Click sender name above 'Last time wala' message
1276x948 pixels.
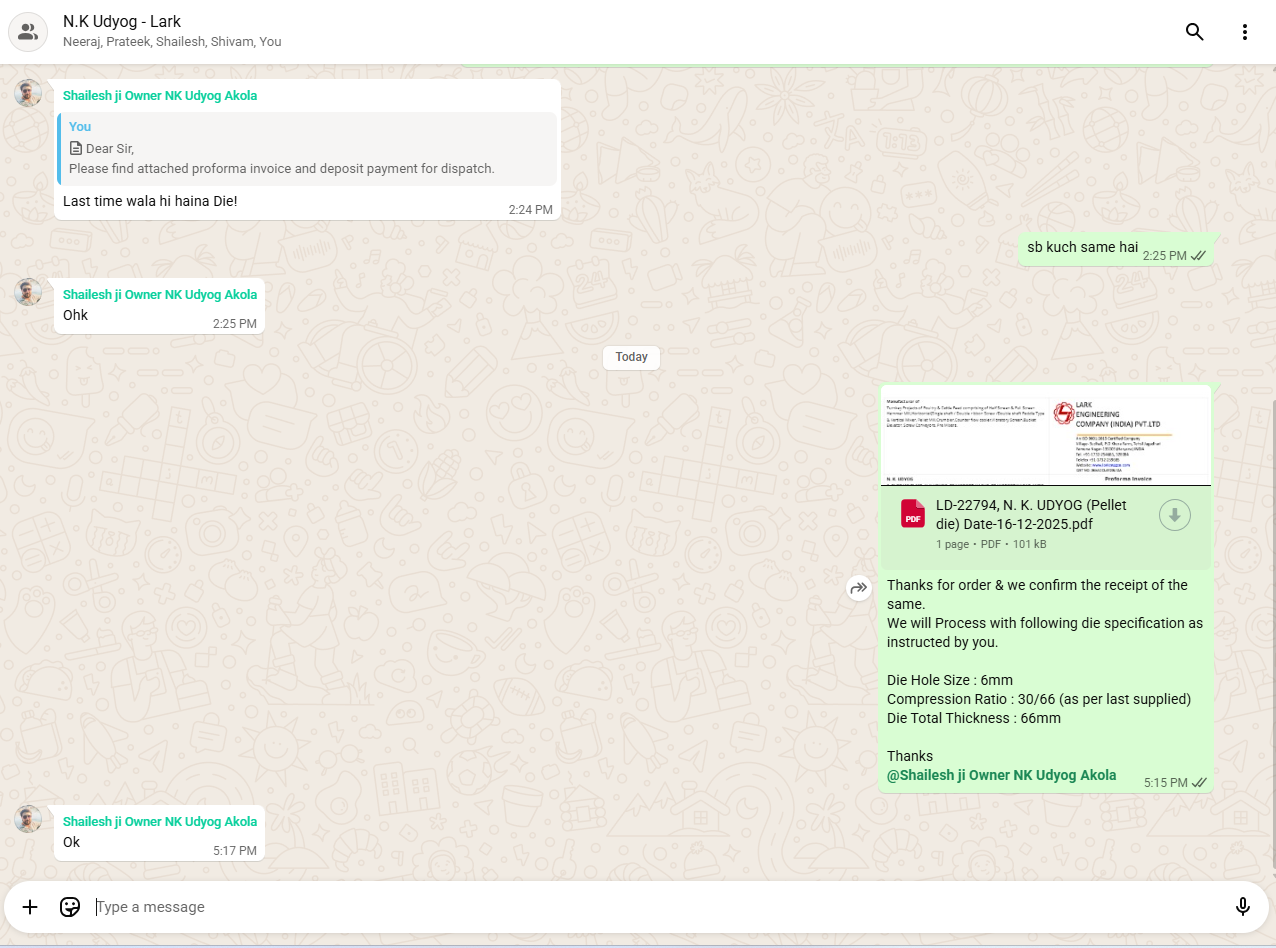pyautogui.click(x=160, y=96)
